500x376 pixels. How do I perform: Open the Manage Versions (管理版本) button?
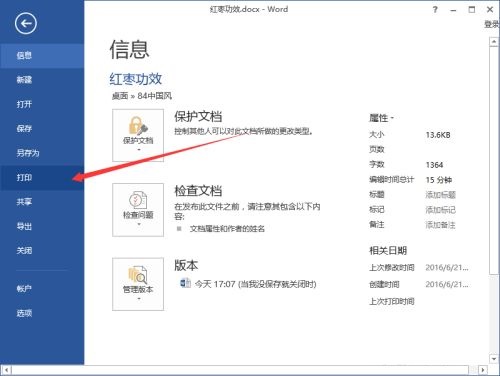click(x=138, y=284)
